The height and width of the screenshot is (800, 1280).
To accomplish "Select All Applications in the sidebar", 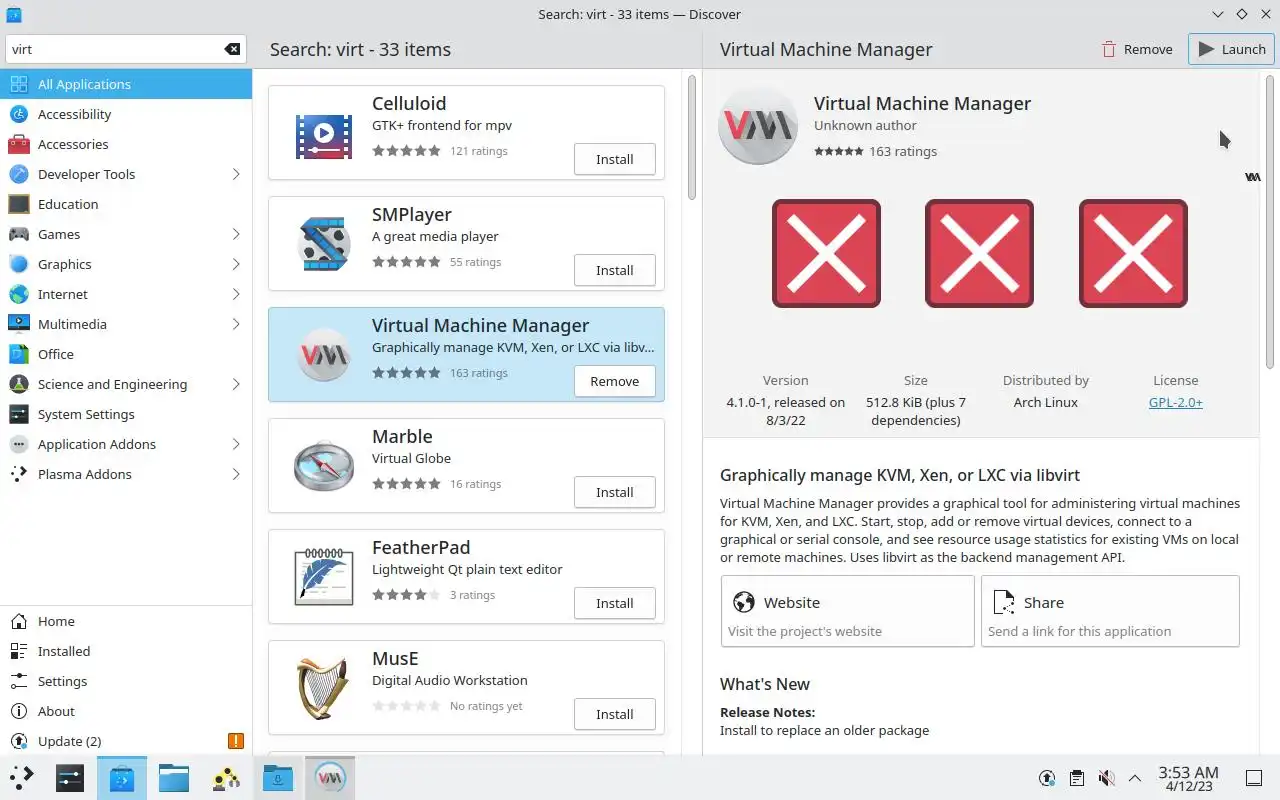I will click(126, 84).
